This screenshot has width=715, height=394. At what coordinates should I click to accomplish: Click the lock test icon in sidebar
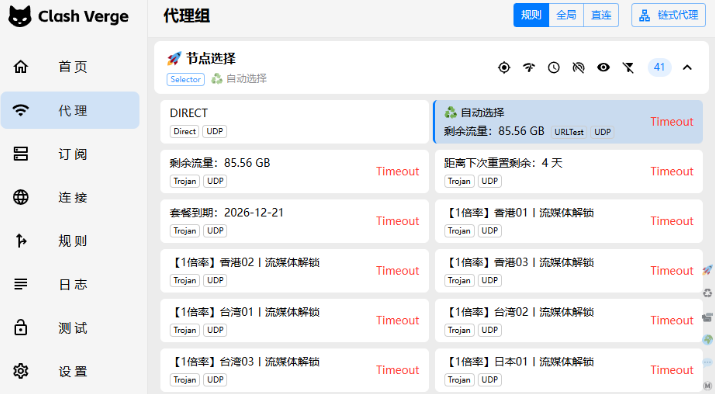[21, 327]
